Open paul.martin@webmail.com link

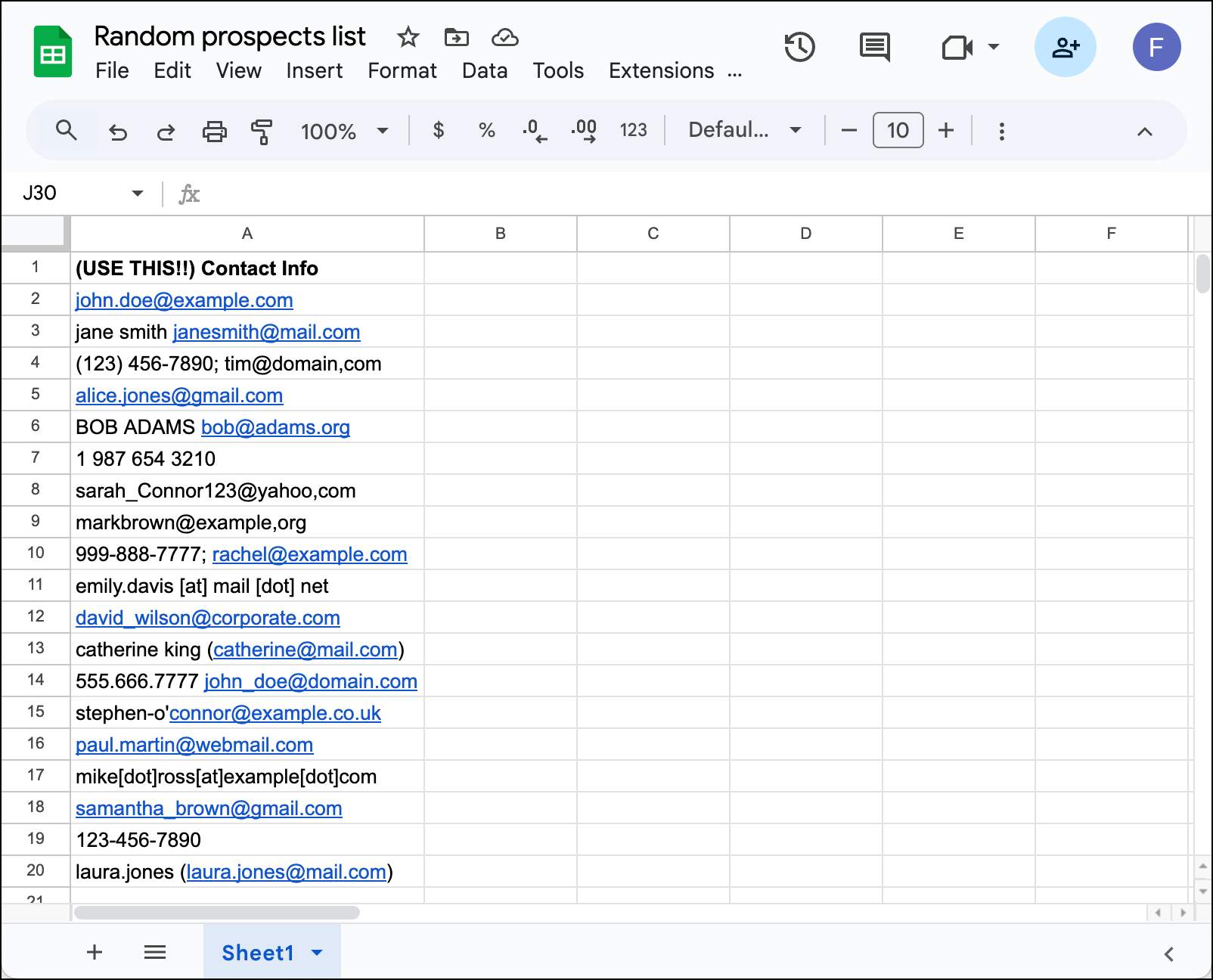click(194, 745)
